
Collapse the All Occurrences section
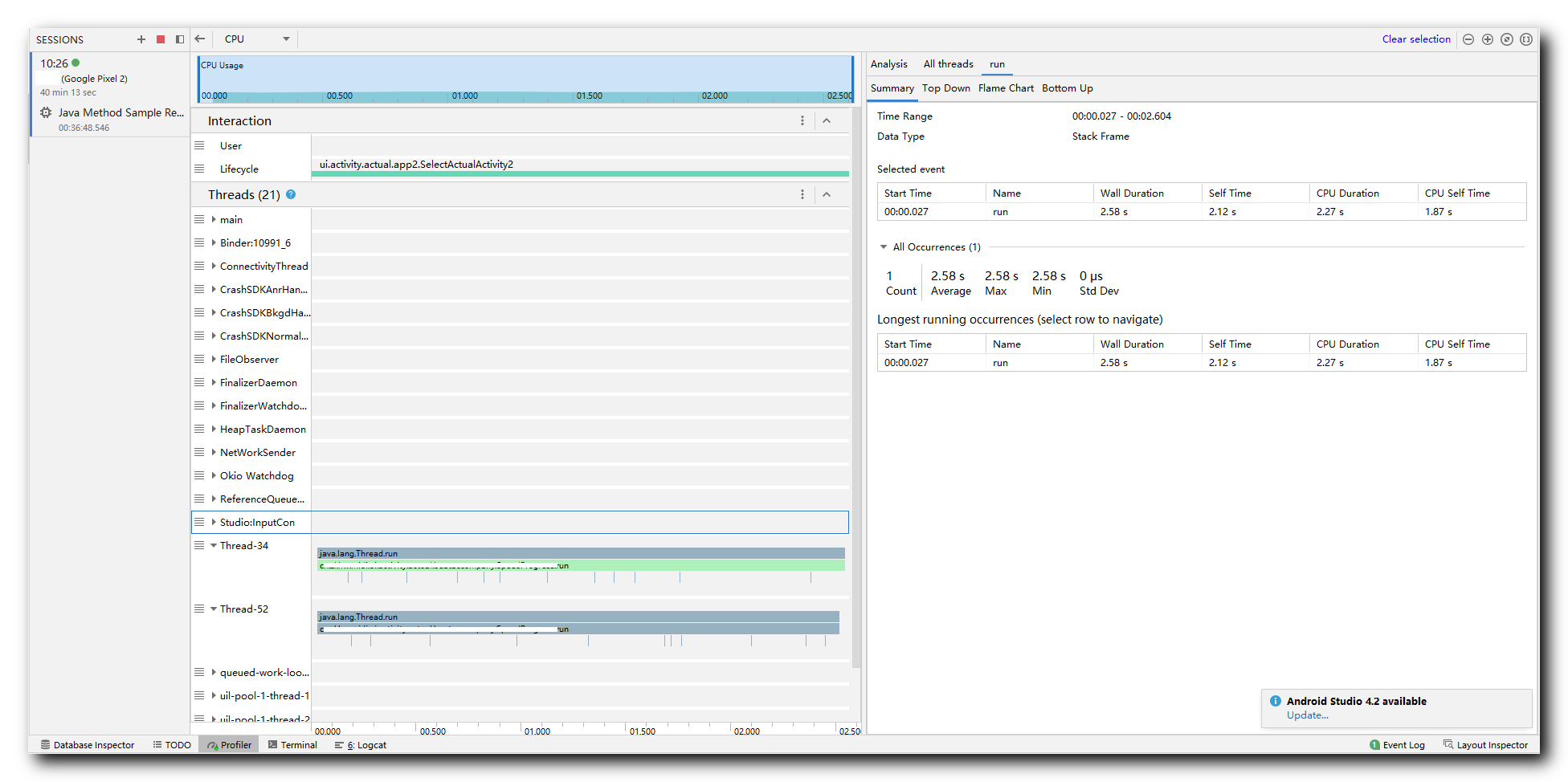coord(884,247)
